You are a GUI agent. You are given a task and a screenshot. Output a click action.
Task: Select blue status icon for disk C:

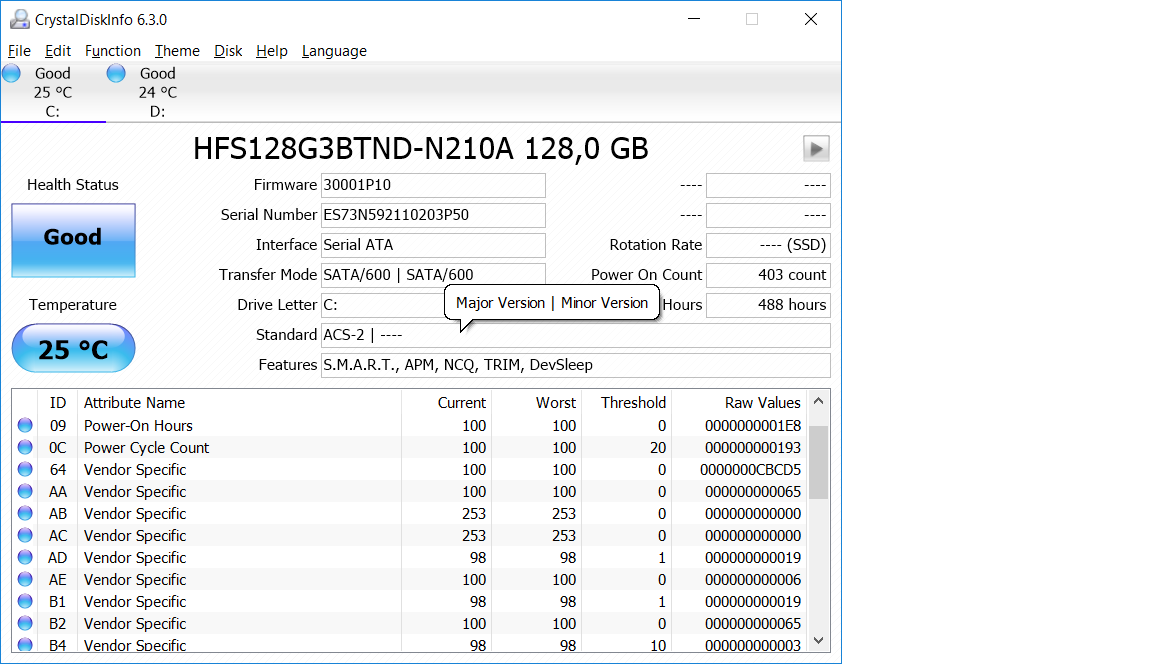12,73
